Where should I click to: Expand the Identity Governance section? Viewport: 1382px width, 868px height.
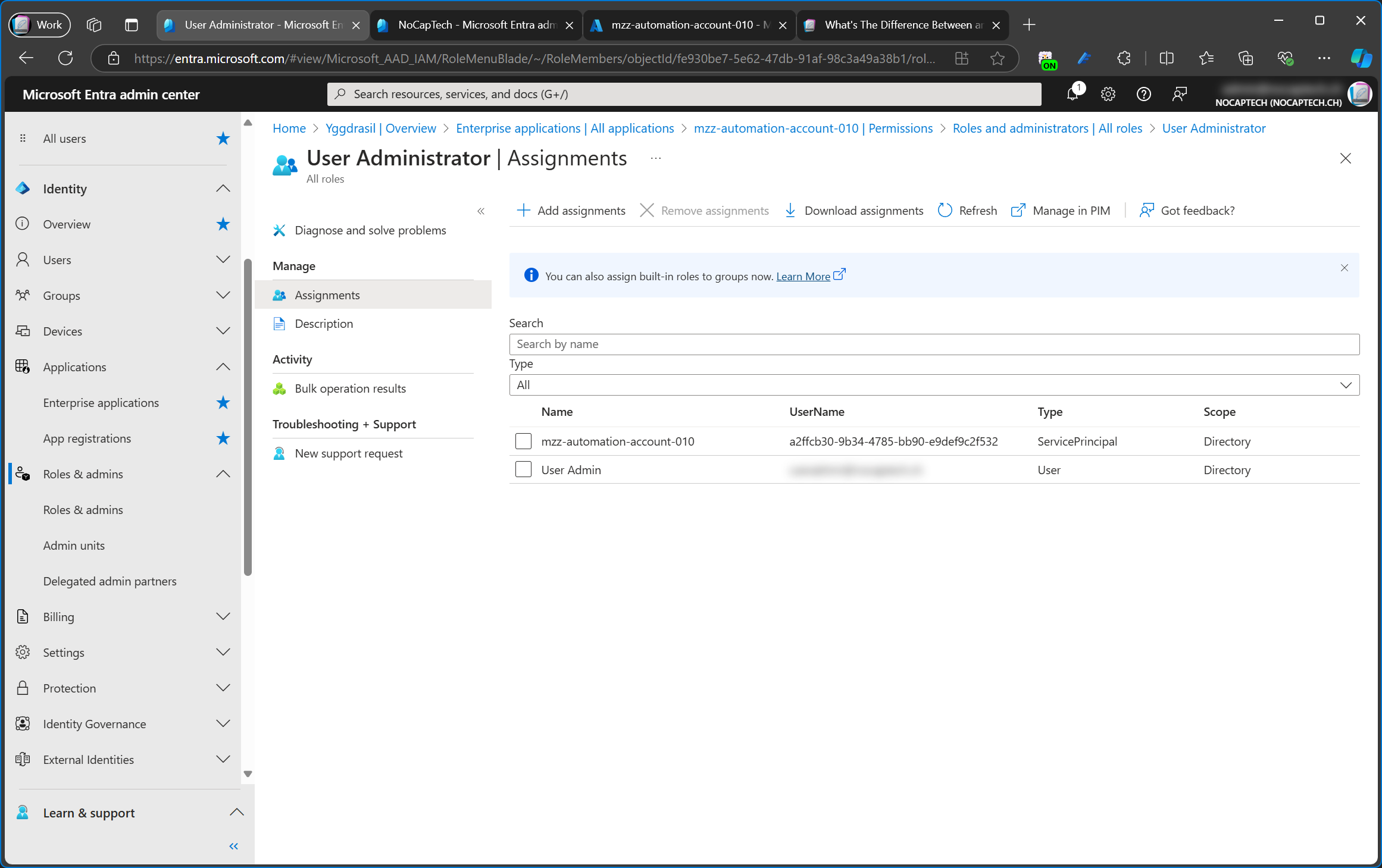223,724
